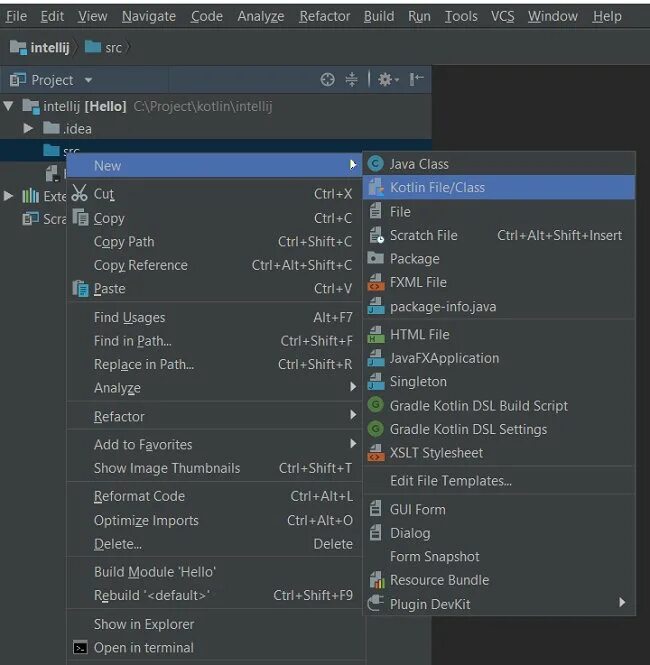650x665 pixels.
Task: Click the Singleton template icon
Action: (x=376, y=381)
